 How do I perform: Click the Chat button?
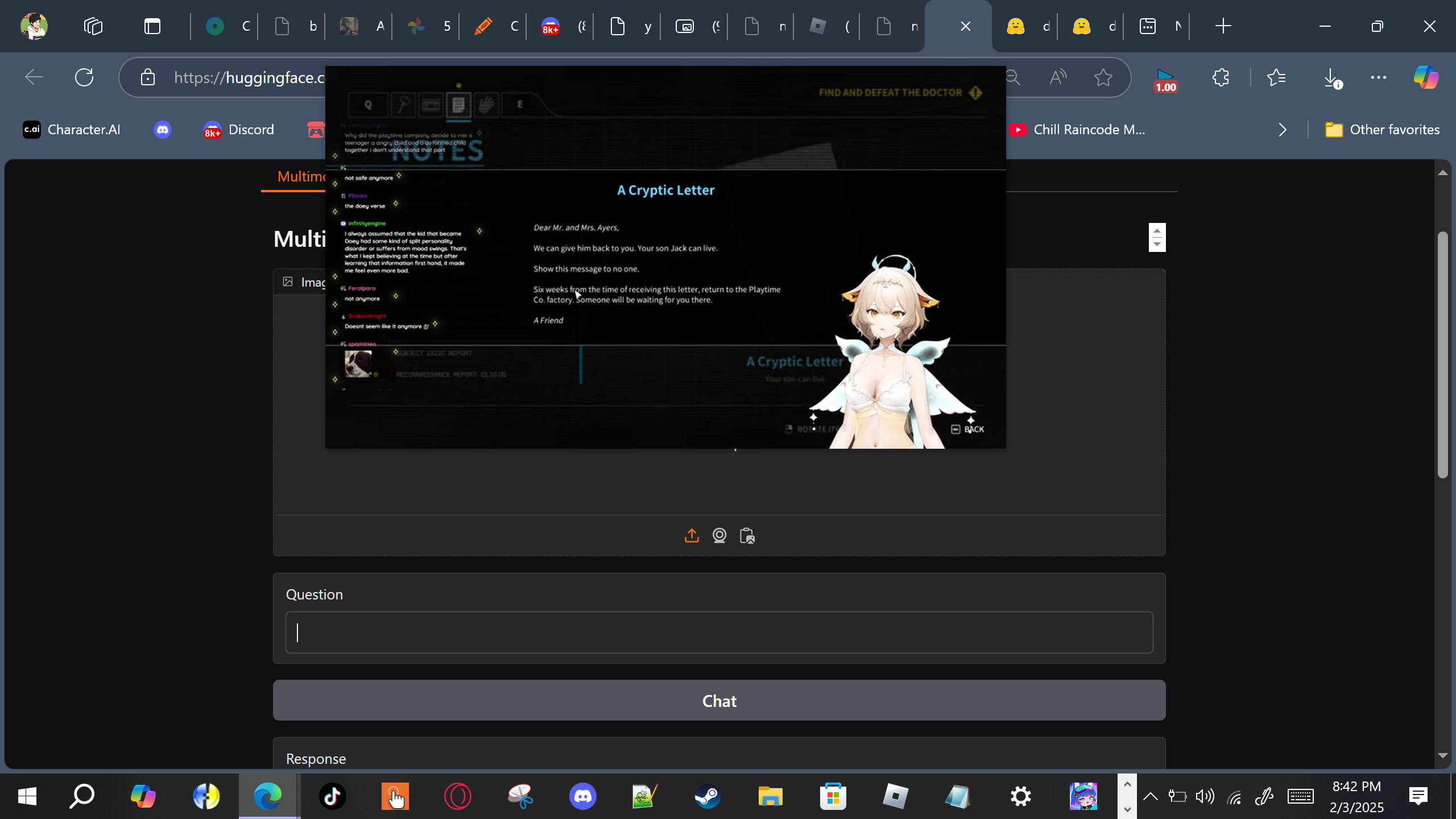coord(719,701)
